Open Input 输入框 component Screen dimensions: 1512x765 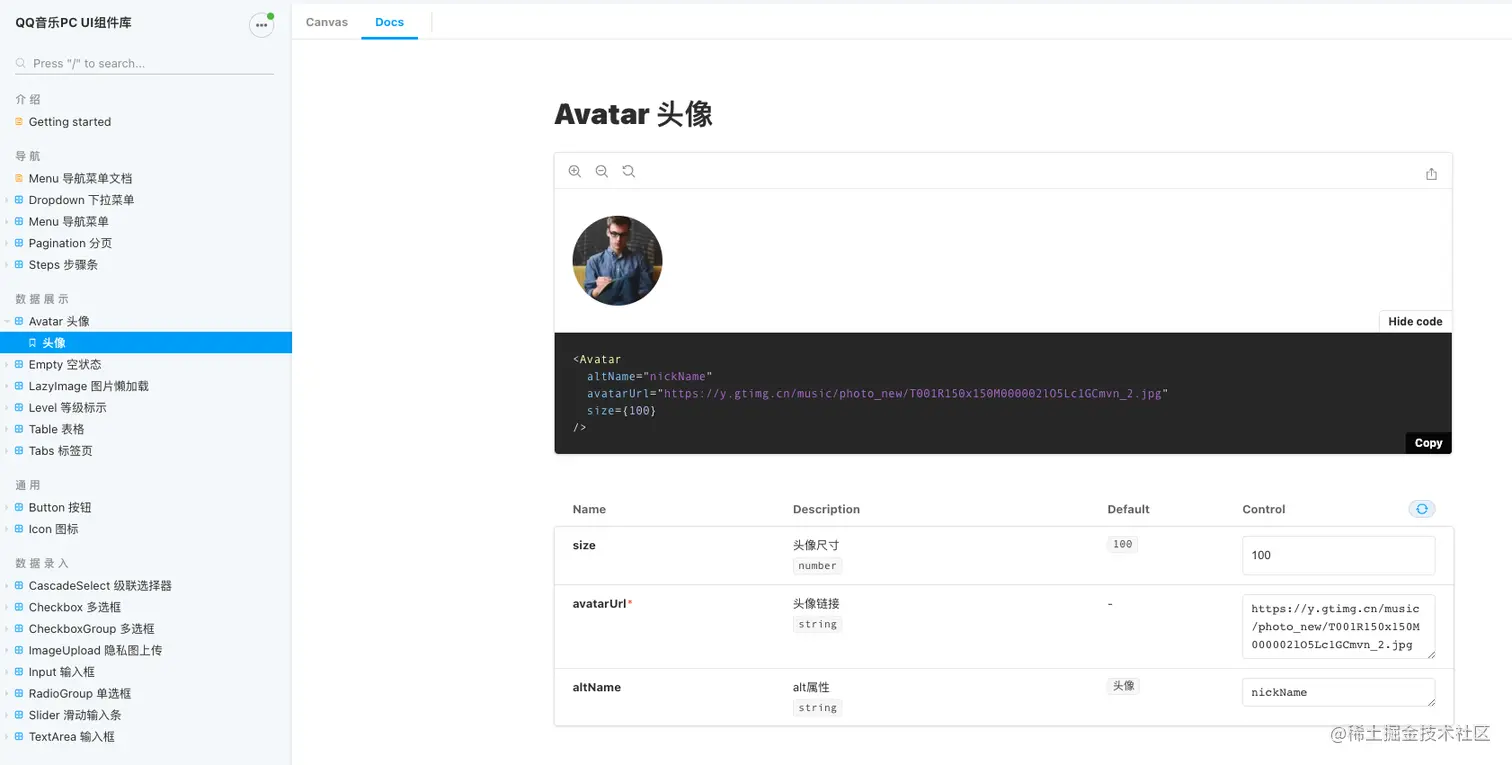pos(62,672)
